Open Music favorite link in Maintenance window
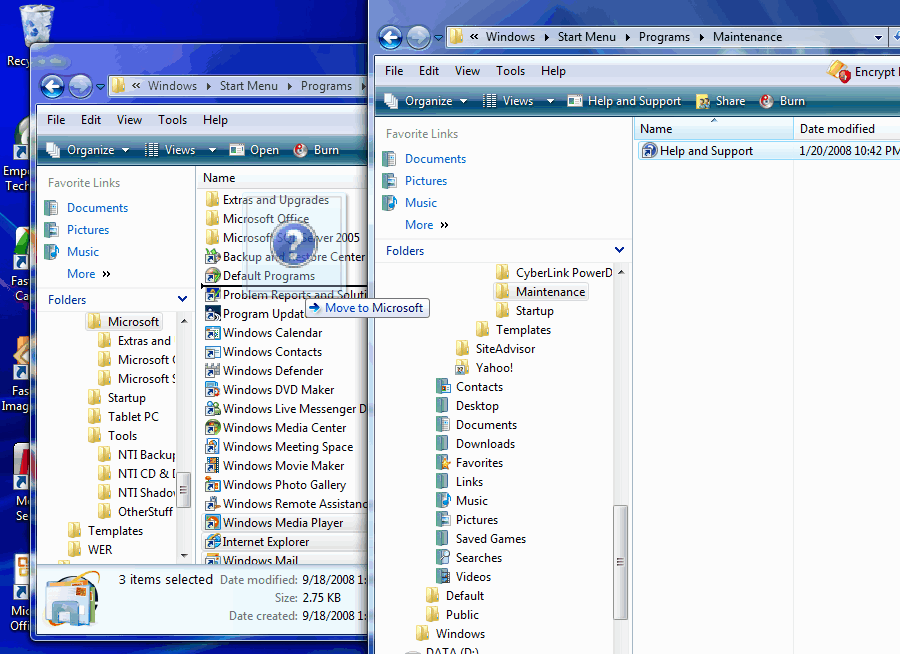 pyautogui.click(x=421, y=202)
